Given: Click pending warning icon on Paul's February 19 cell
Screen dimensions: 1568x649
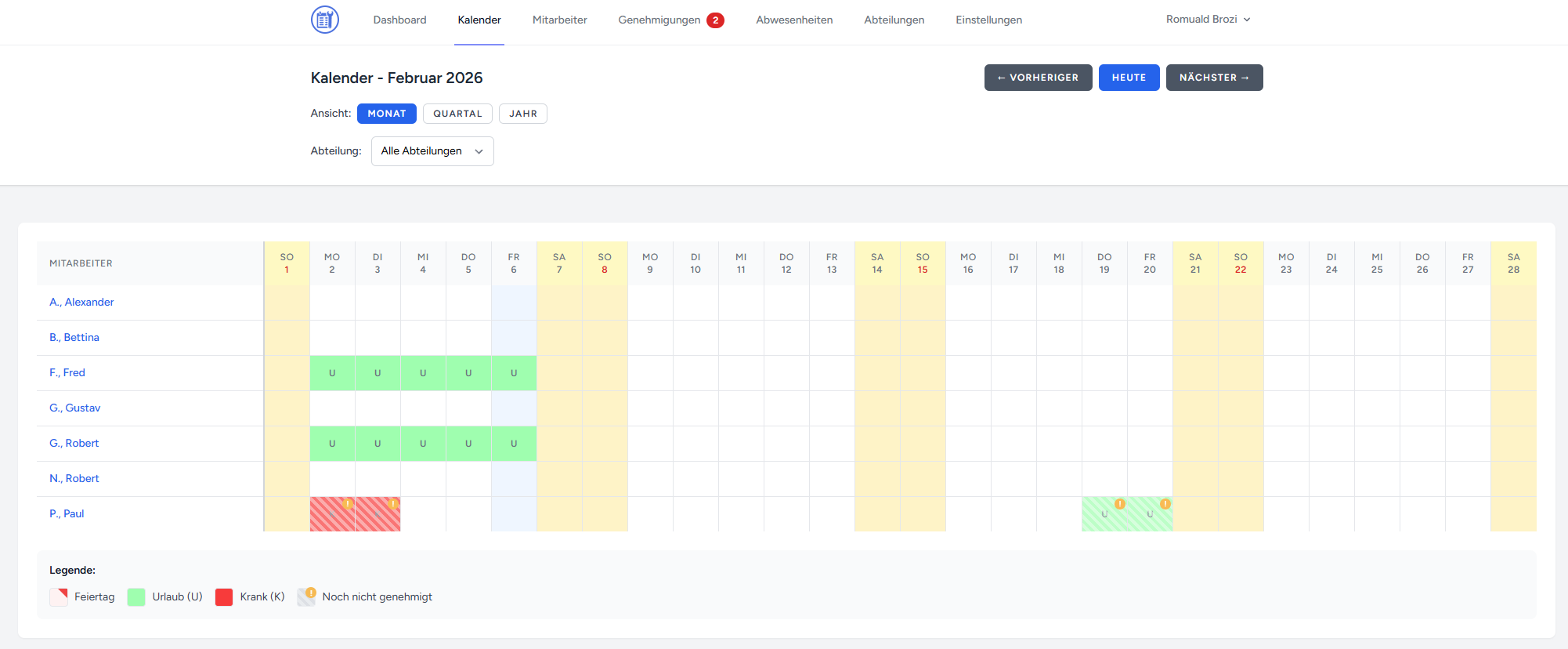Looking at the screenshot, I should pos(1120,504).
